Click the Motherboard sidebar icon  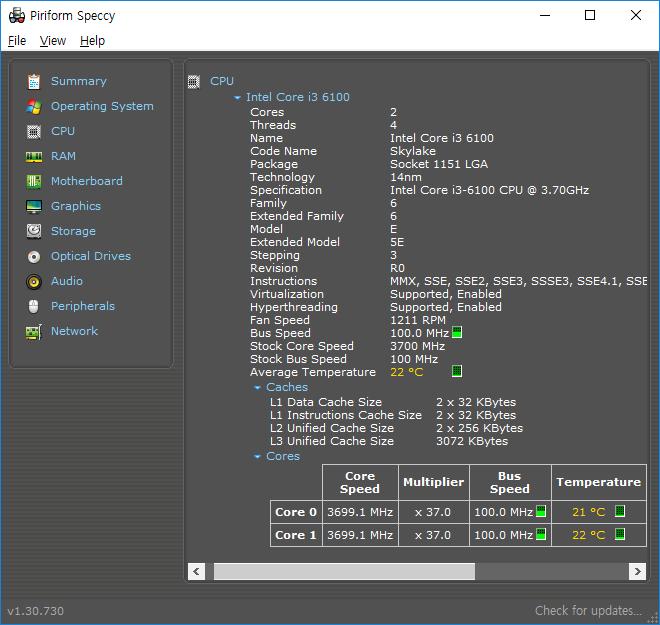[x=34, y=181]
